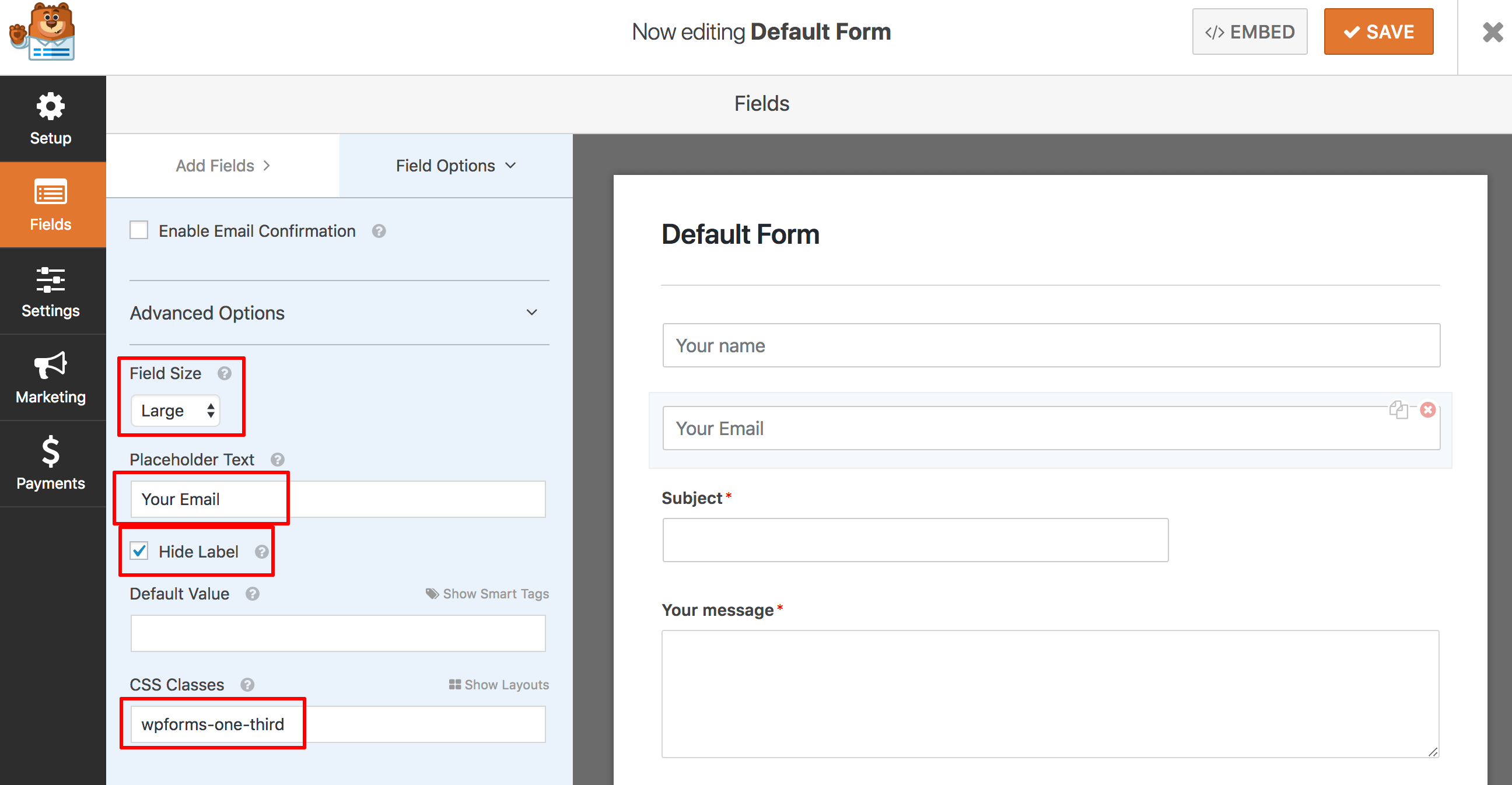Click into the CSS Classes input
The height and width of the screenshot is (785, 1512).
(338, 724)
